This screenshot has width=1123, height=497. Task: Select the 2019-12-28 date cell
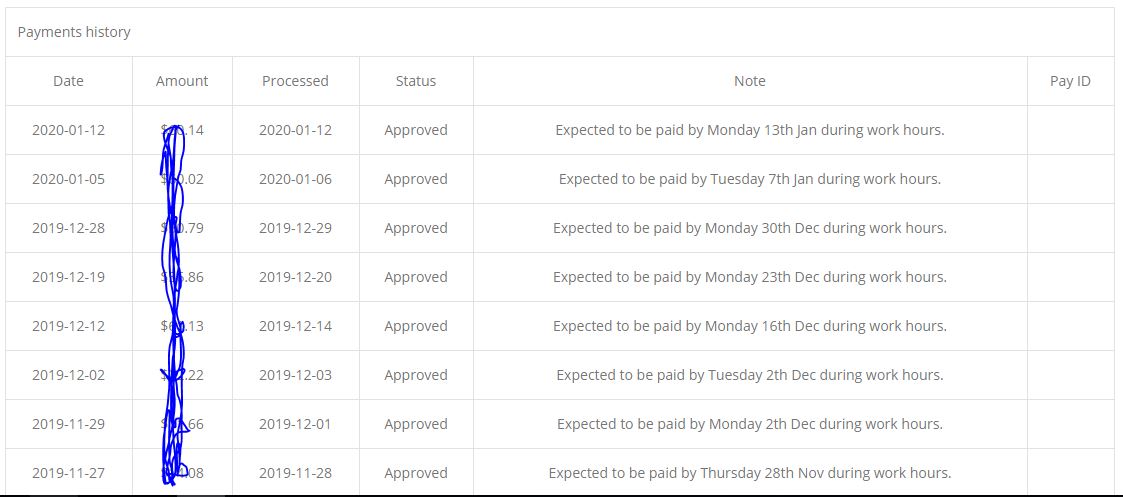pos(69,228)
